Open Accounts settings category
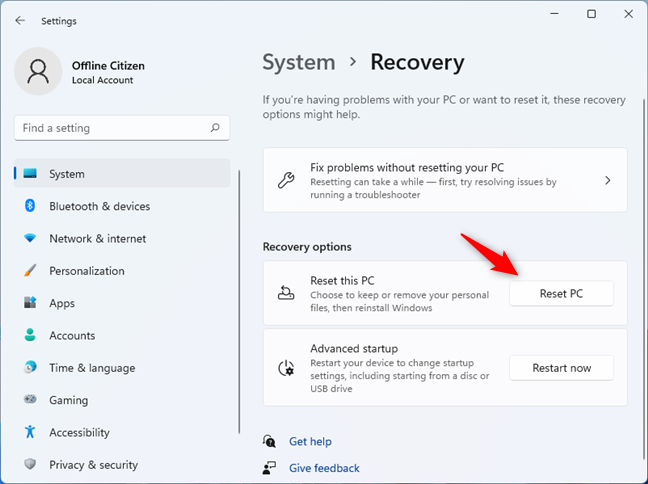Image resolution: width=648 pixels, height=484 pixels. point(72,336)
